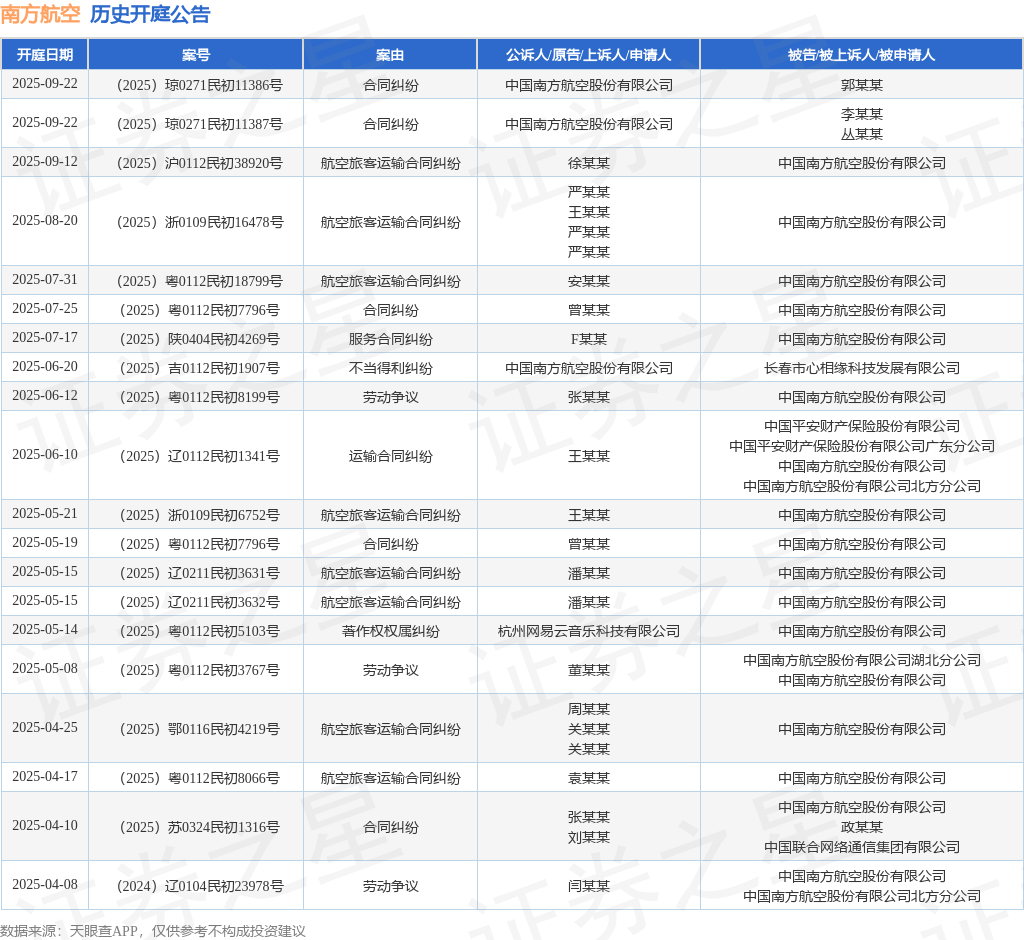Click case number (2024)辽0104民初23978号
This screenshot has width=1024, height=940.
click(199, 886)
